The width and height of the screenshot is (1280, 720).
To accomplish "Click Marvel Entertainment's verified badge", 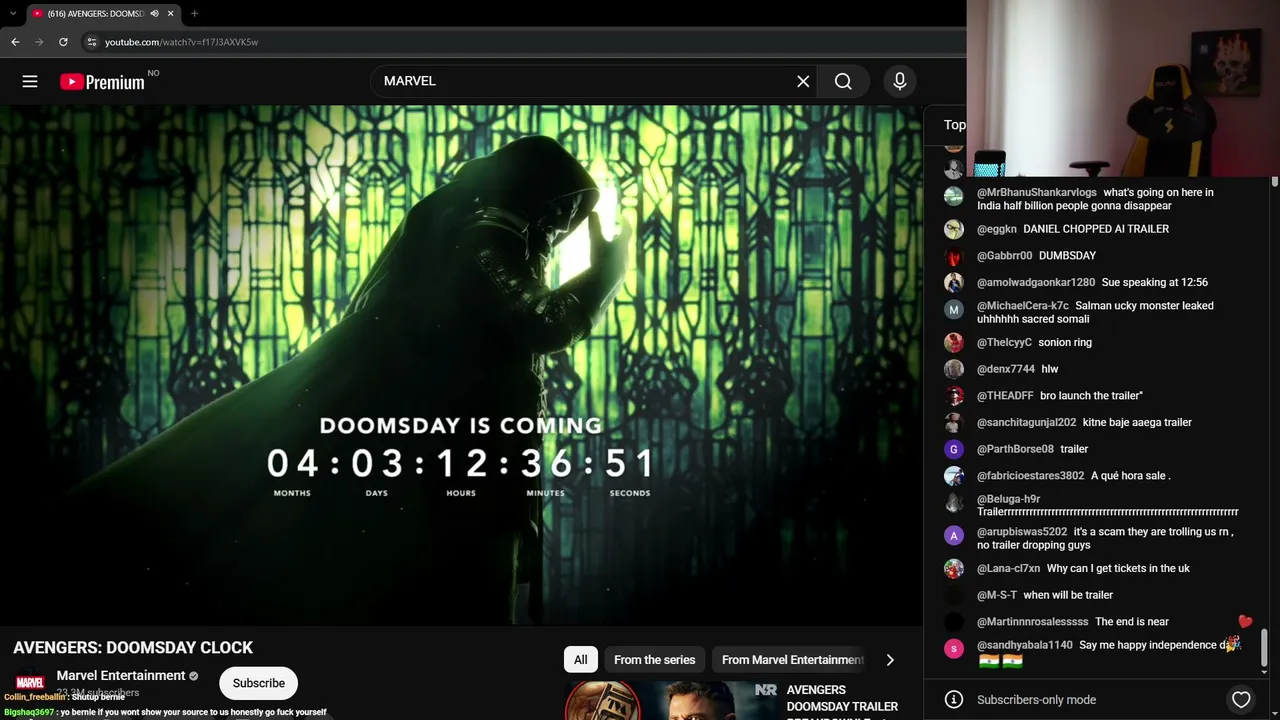I will 194,676.
